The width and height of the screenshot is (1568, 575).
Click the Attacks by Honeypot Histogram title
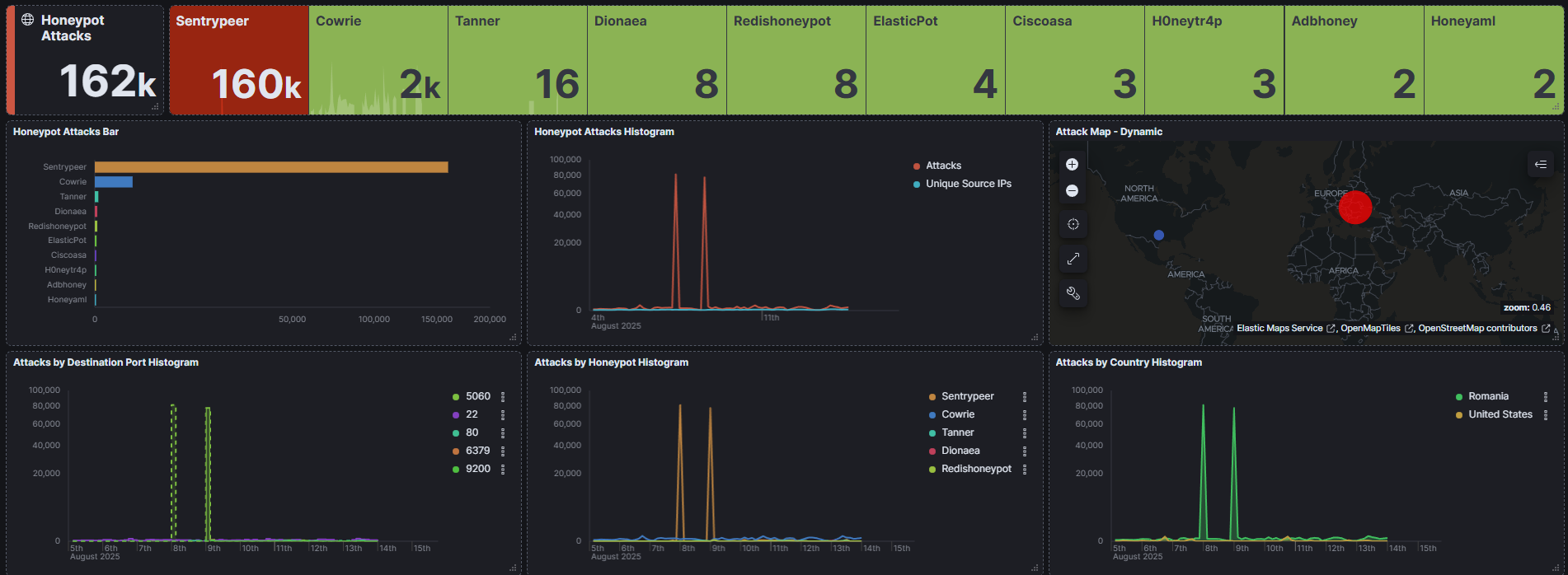611,362
